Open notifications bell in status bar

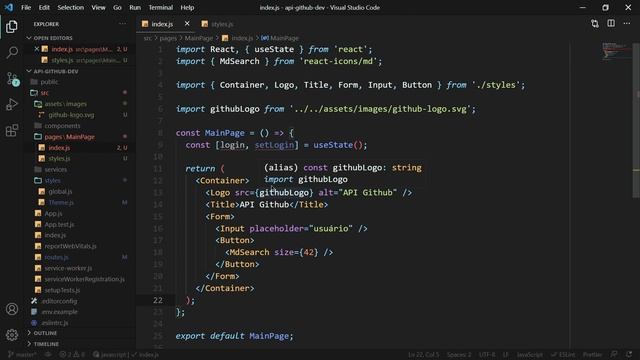(629, 354)
